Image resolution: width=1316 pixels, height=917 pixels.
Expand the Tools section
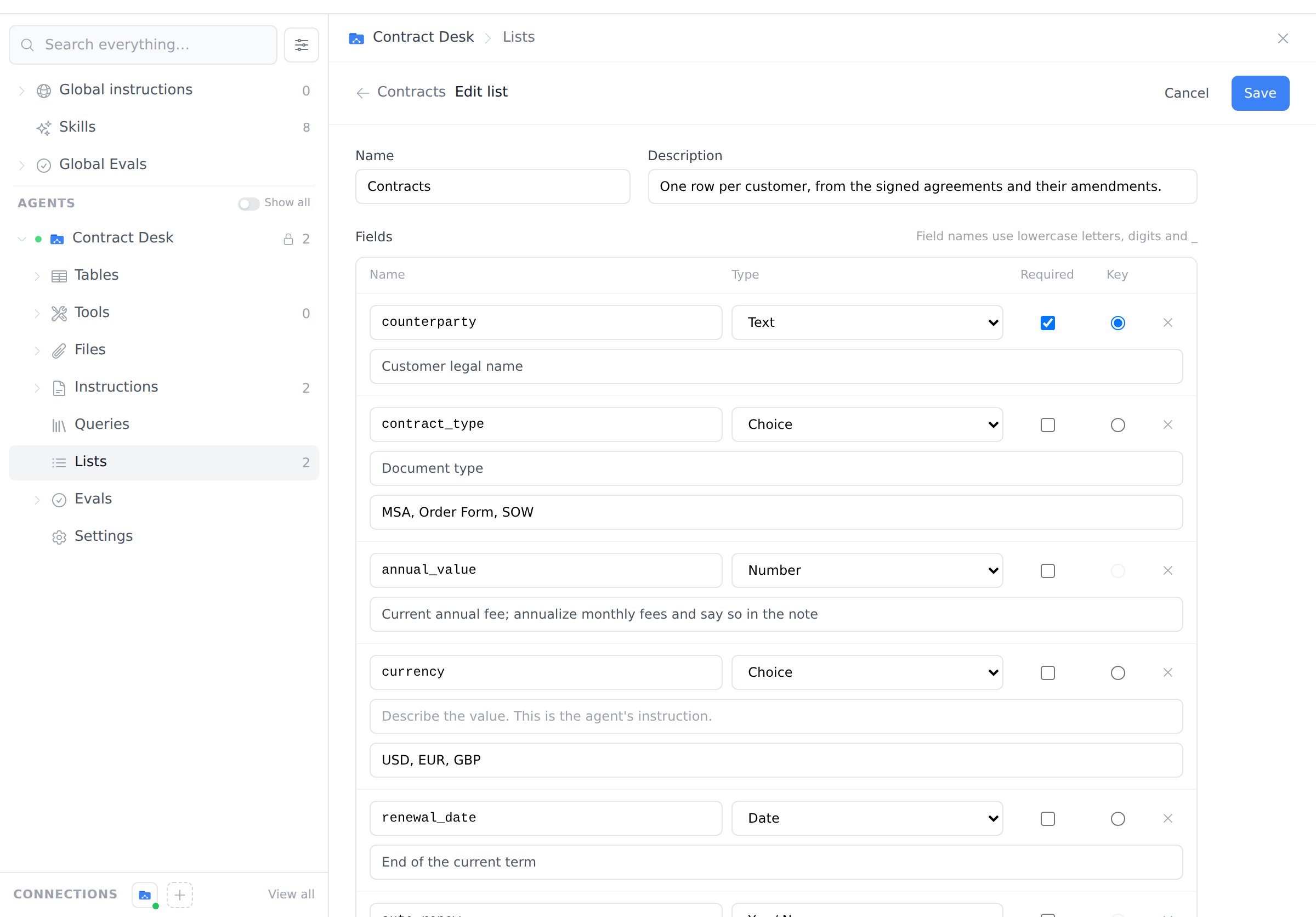(37, 314)
